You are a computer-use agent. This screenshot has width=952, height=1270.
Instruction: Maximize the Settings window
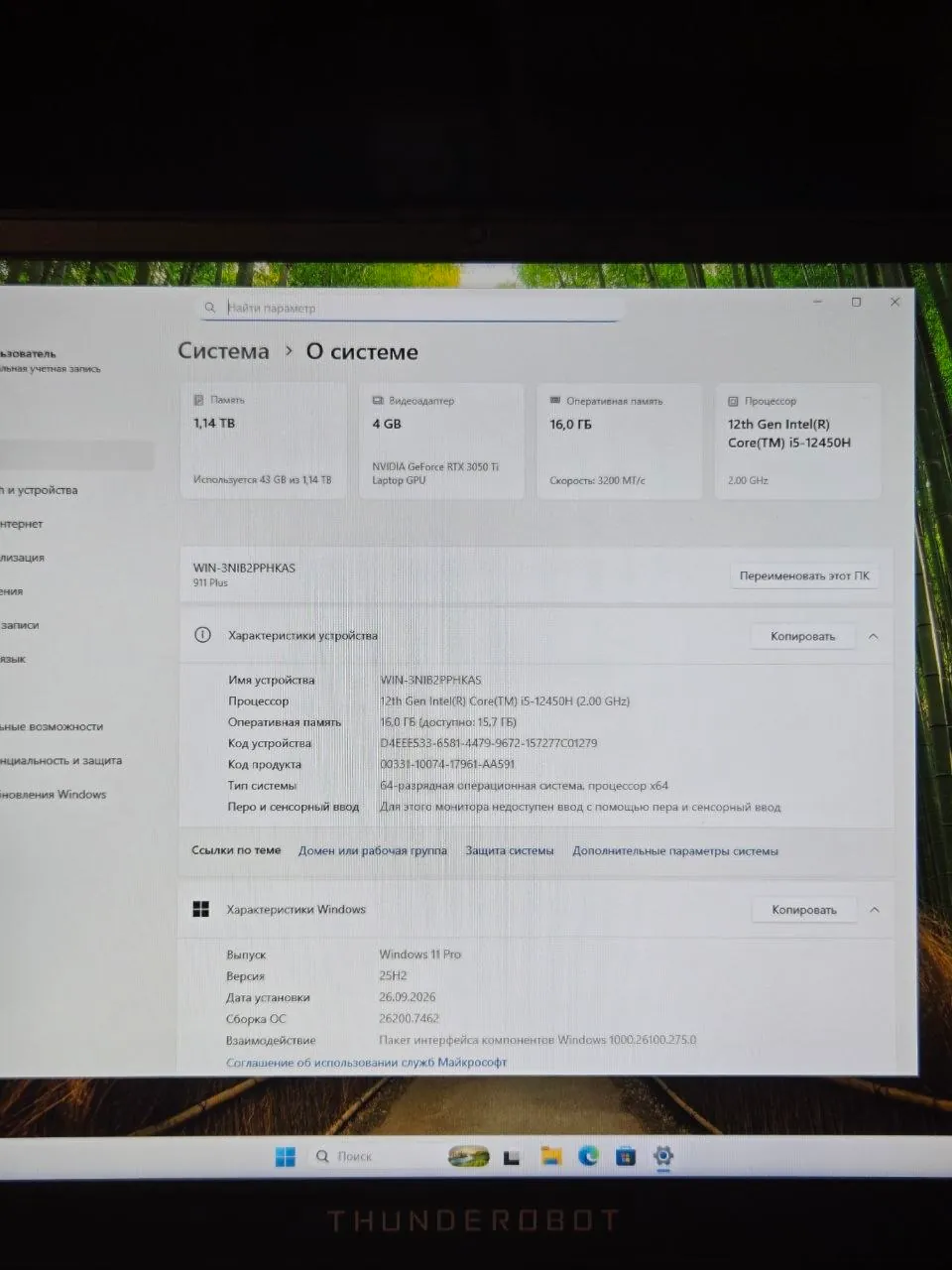[x=856, y=302]
